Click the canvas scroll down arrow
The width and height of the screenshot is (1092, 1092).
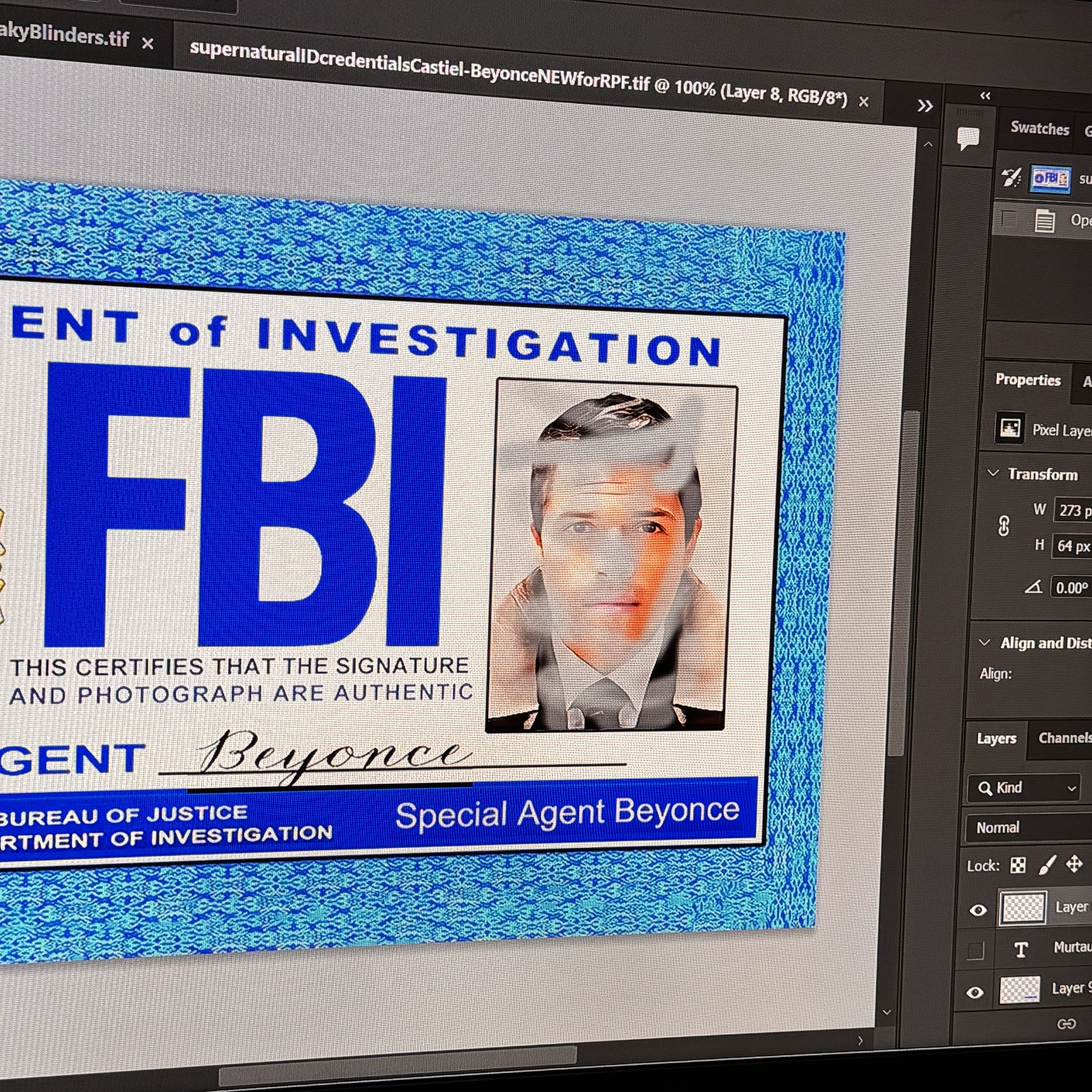pyautogui.click(x=886, y=1012)
